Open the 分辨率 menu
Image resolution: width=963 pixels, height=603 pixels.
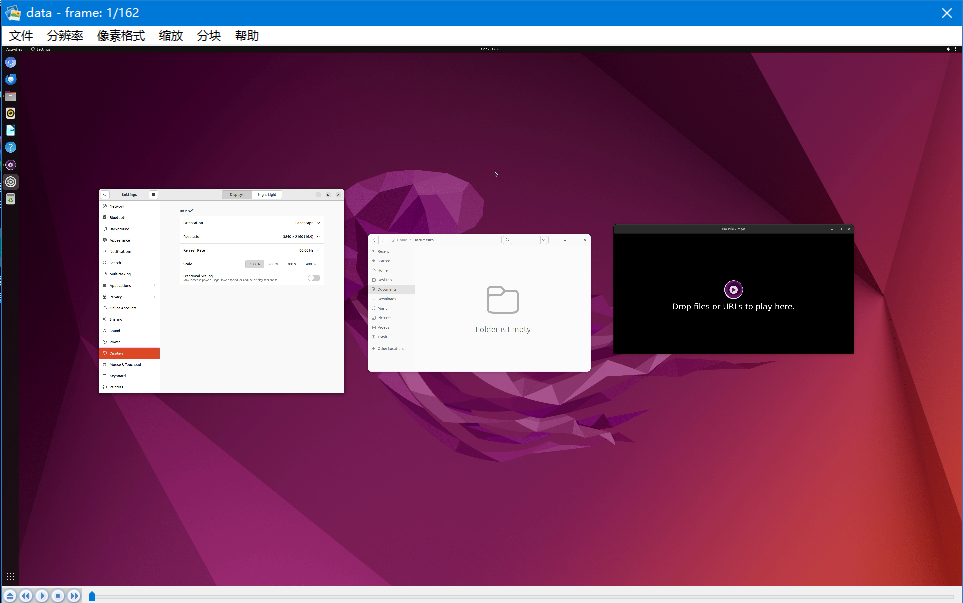[x=65, y=36]
